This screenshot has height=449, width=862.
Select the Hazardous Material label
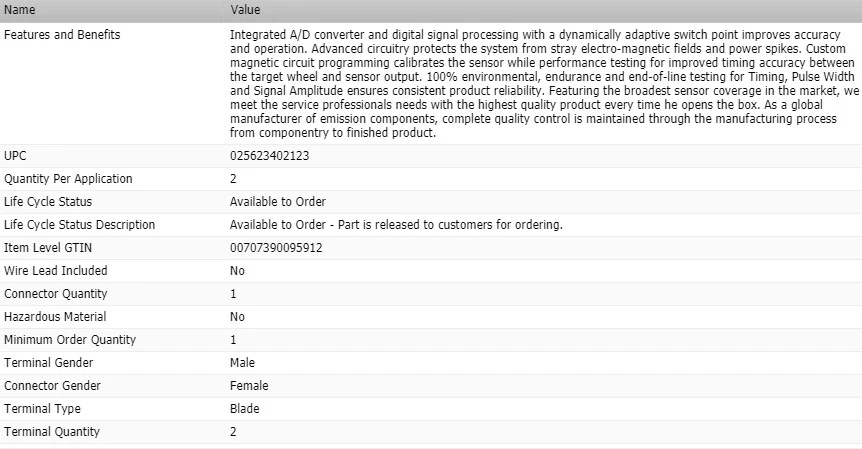pyautogui.click(x=55, y=317)
